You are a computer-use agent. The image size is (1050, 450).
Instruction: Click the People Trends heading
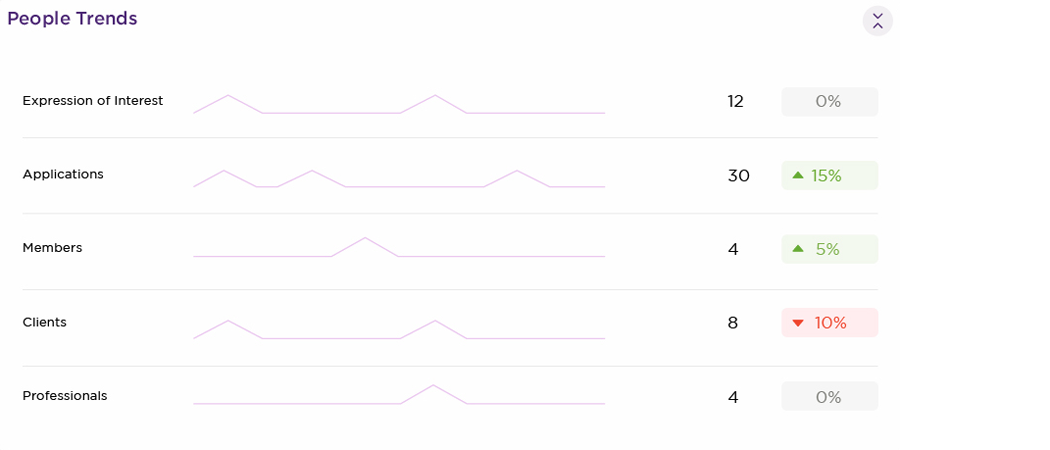coord(72,19)
